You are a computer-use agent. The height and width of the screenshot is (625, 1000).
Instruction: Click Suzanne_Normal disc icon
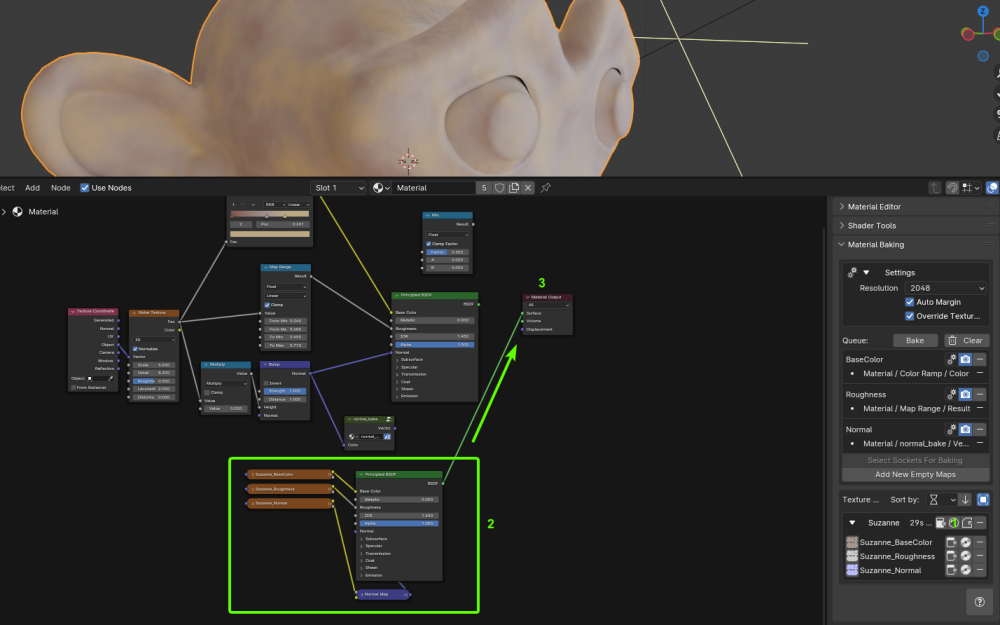(966, 570)
